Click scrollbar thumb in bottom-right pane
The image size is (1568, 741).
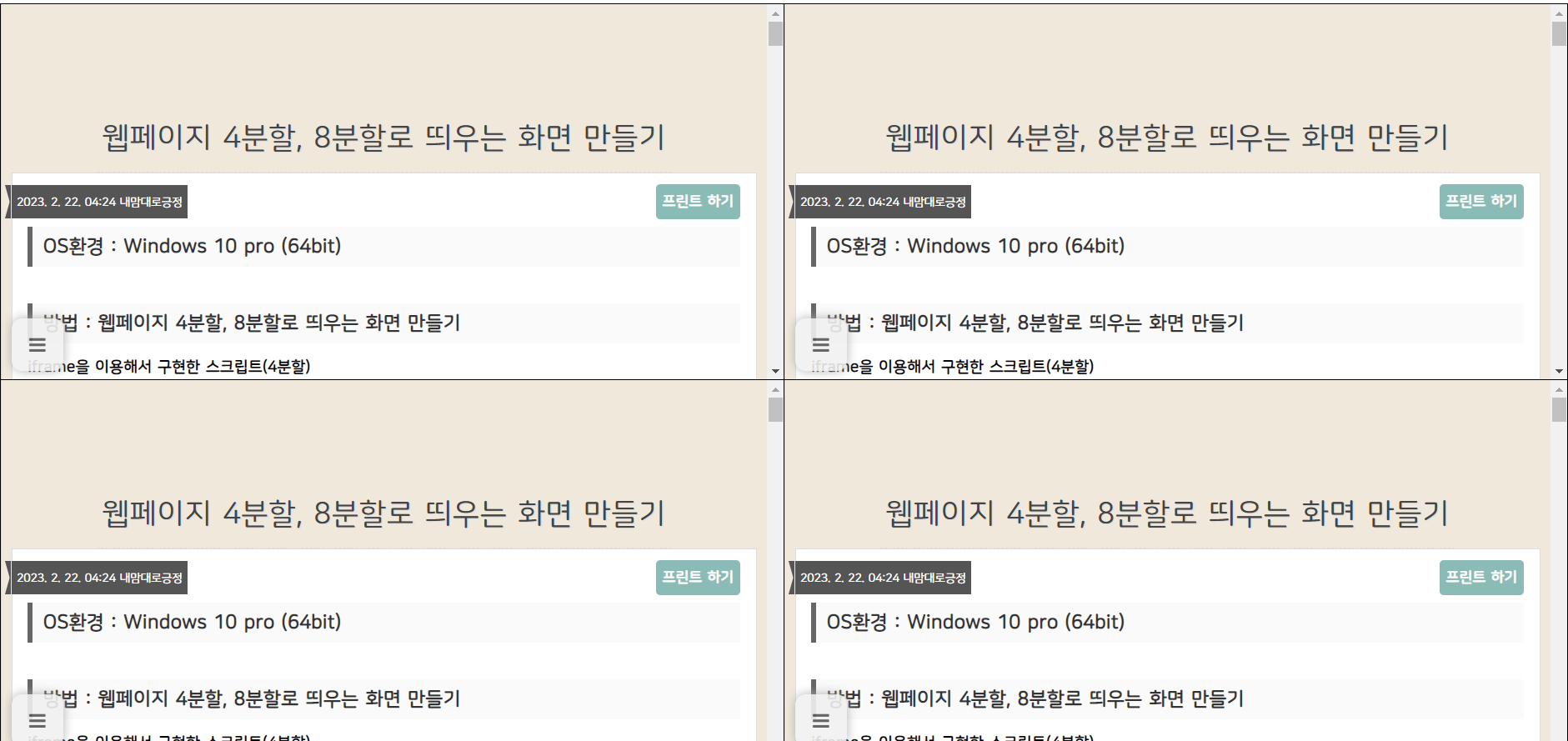coord(1559,410)
